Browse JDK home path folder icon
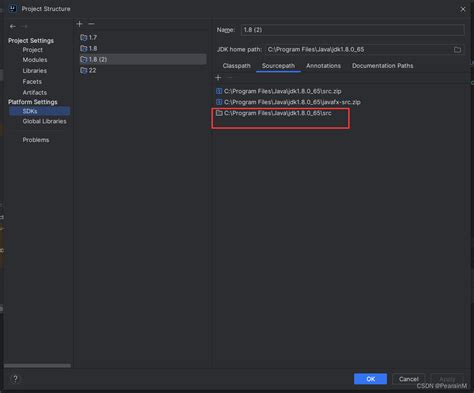The height and width of the screenshot is (393, 474). (457, 50)
